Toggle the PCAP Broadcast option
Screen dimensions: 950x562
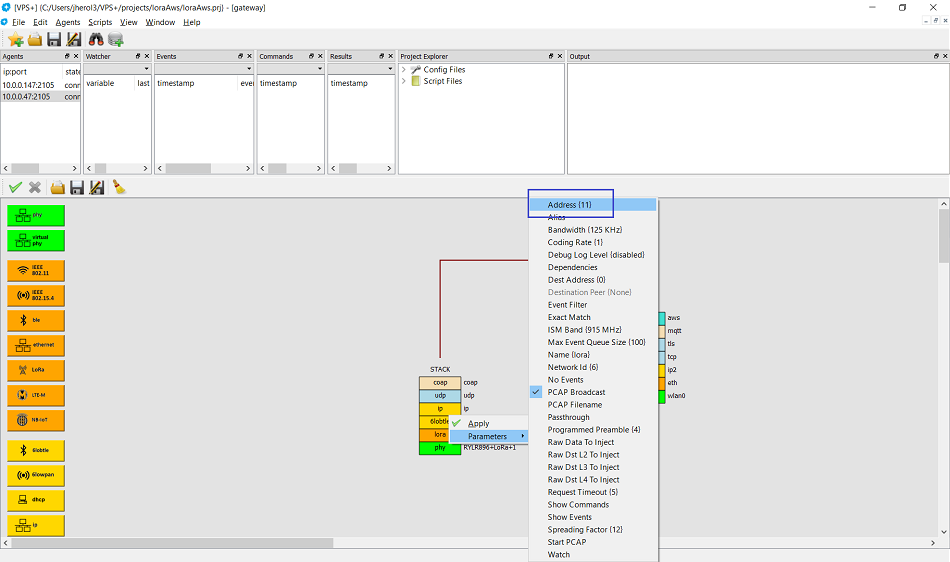tap(576, 392)
